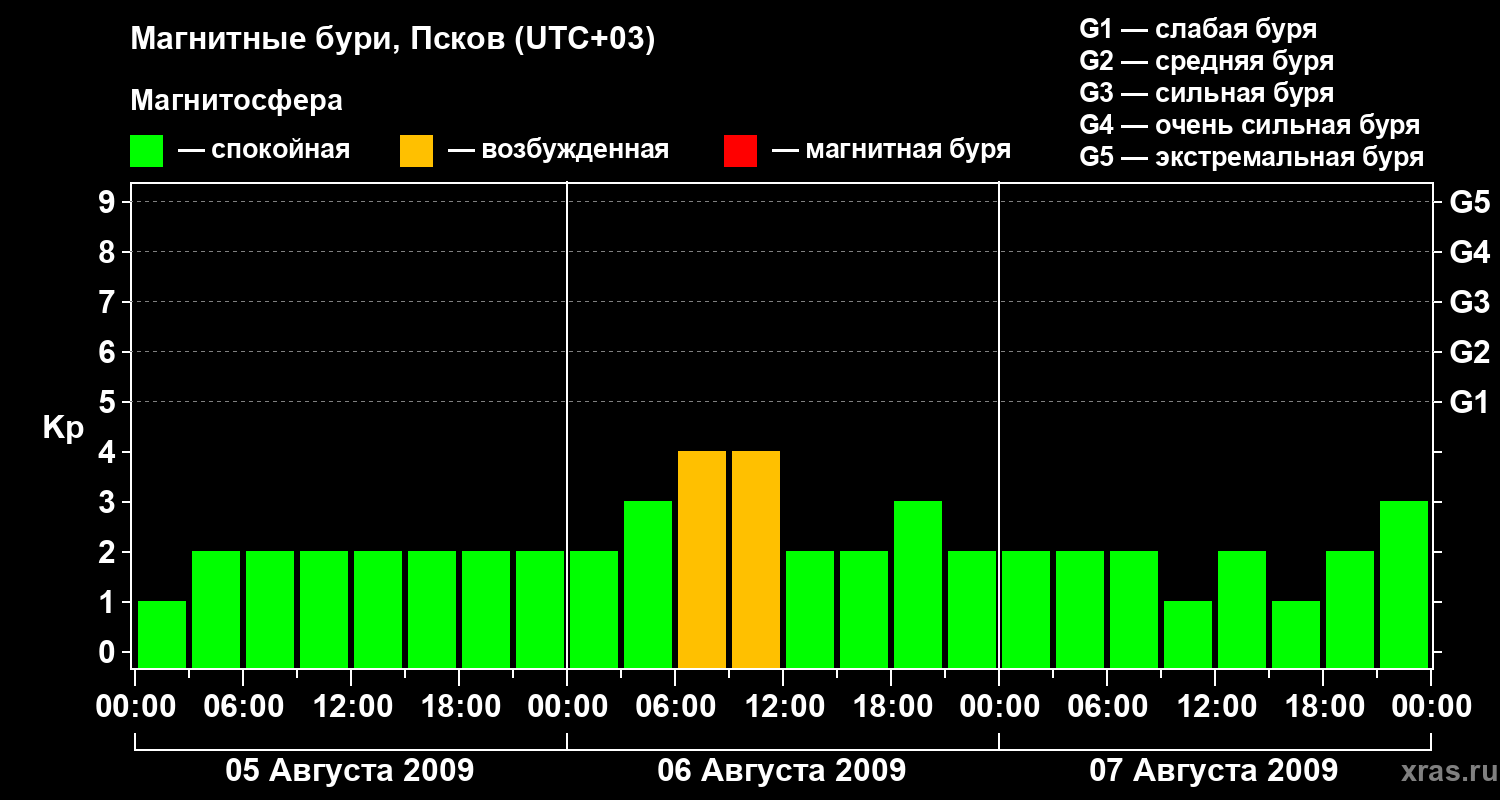This screenshot has height=800, width=1500.
Task: Click the legend line 'G4 — очень сильная буря'
Action: 1249,125
